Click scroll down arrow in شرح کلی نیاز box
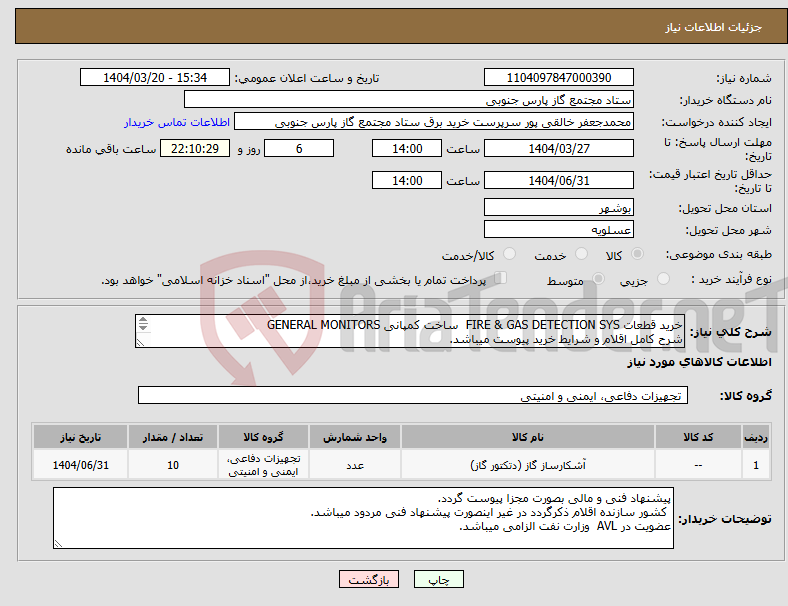Image resolution: width=788 pixels, height=606 pixels. (x=143, y=327)
